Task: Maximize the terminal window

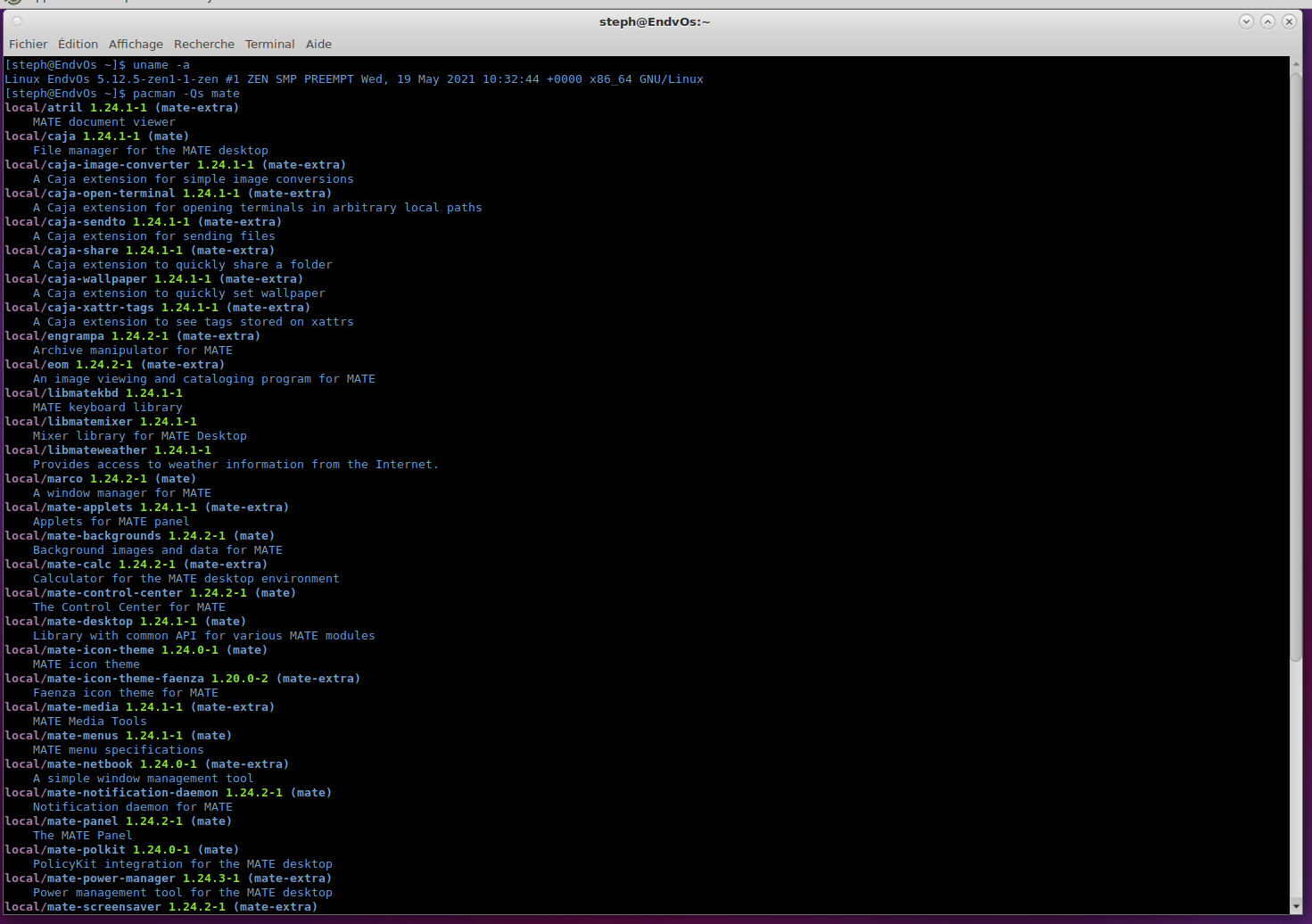Action: 1267,21
